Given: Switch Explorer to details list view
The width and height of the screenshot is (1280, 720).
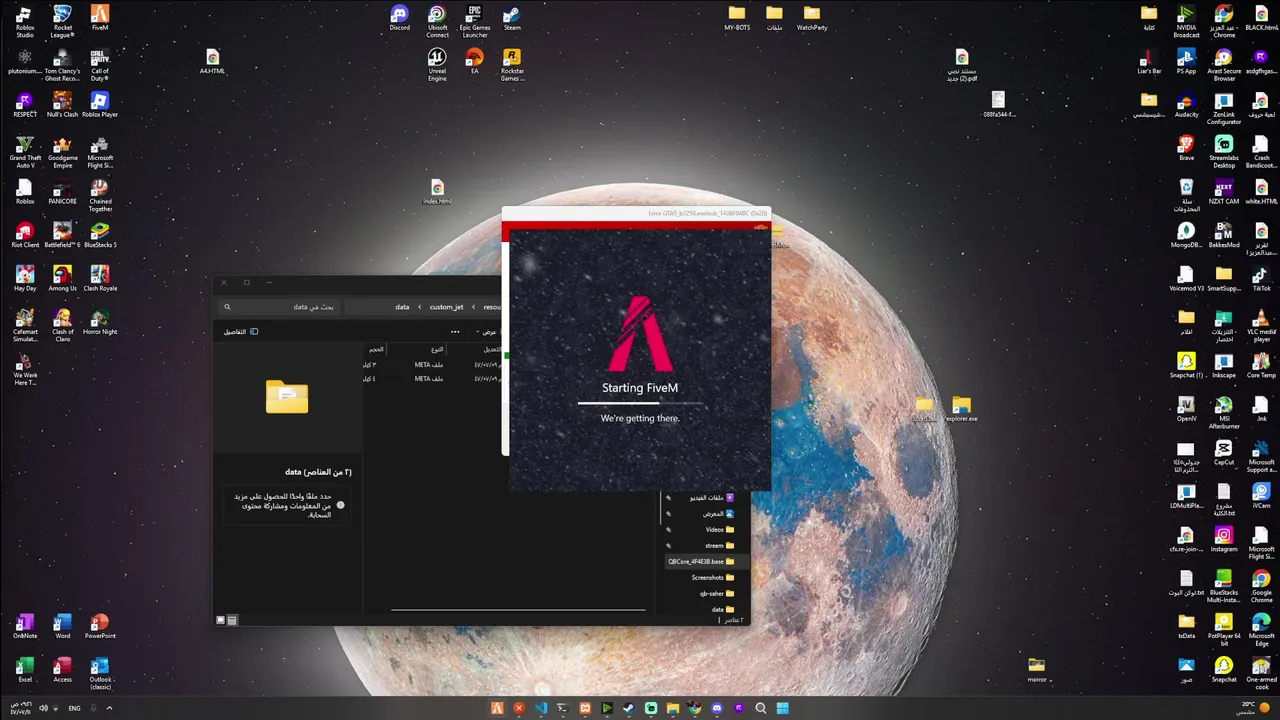Looking at the screenshot, I should point(232,620).
